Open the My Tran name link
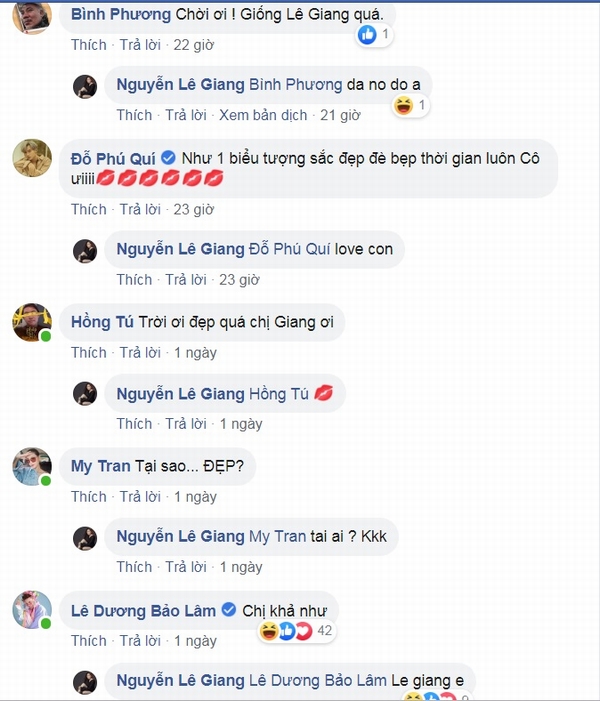 (x=101, y=466)
